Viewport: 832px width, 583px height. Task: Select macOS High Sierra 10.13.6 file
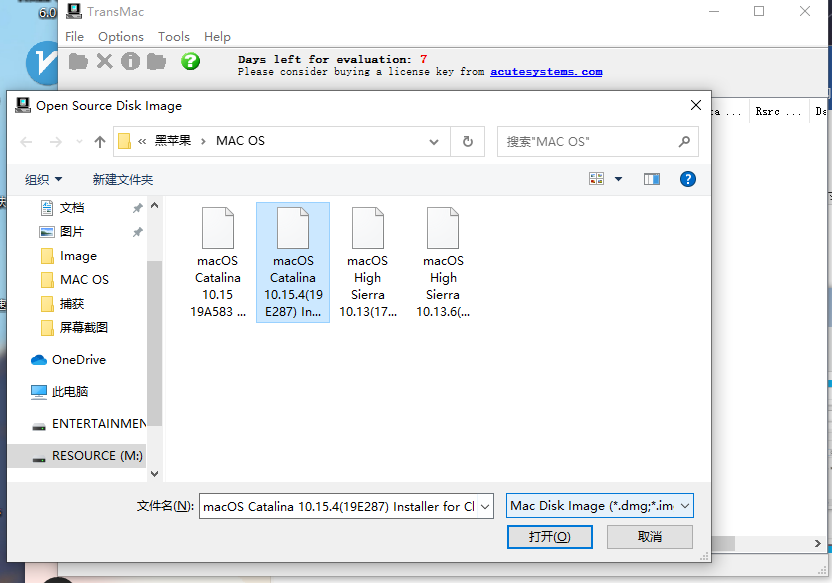[x=443, y=262]
